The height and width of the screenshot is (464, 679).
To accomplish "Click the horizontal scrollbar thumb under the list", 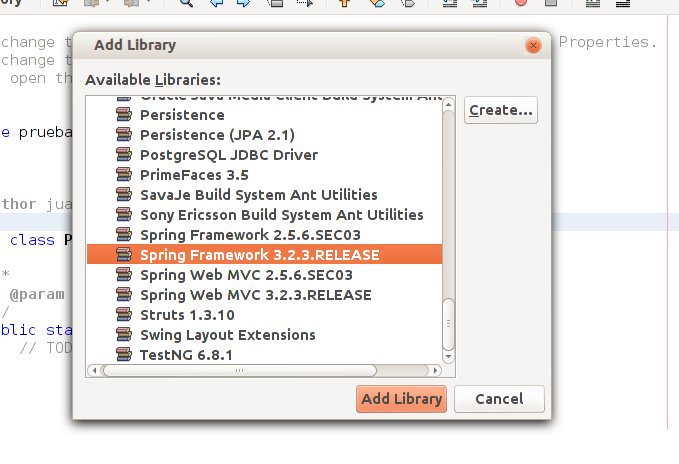I will point(239,371).
